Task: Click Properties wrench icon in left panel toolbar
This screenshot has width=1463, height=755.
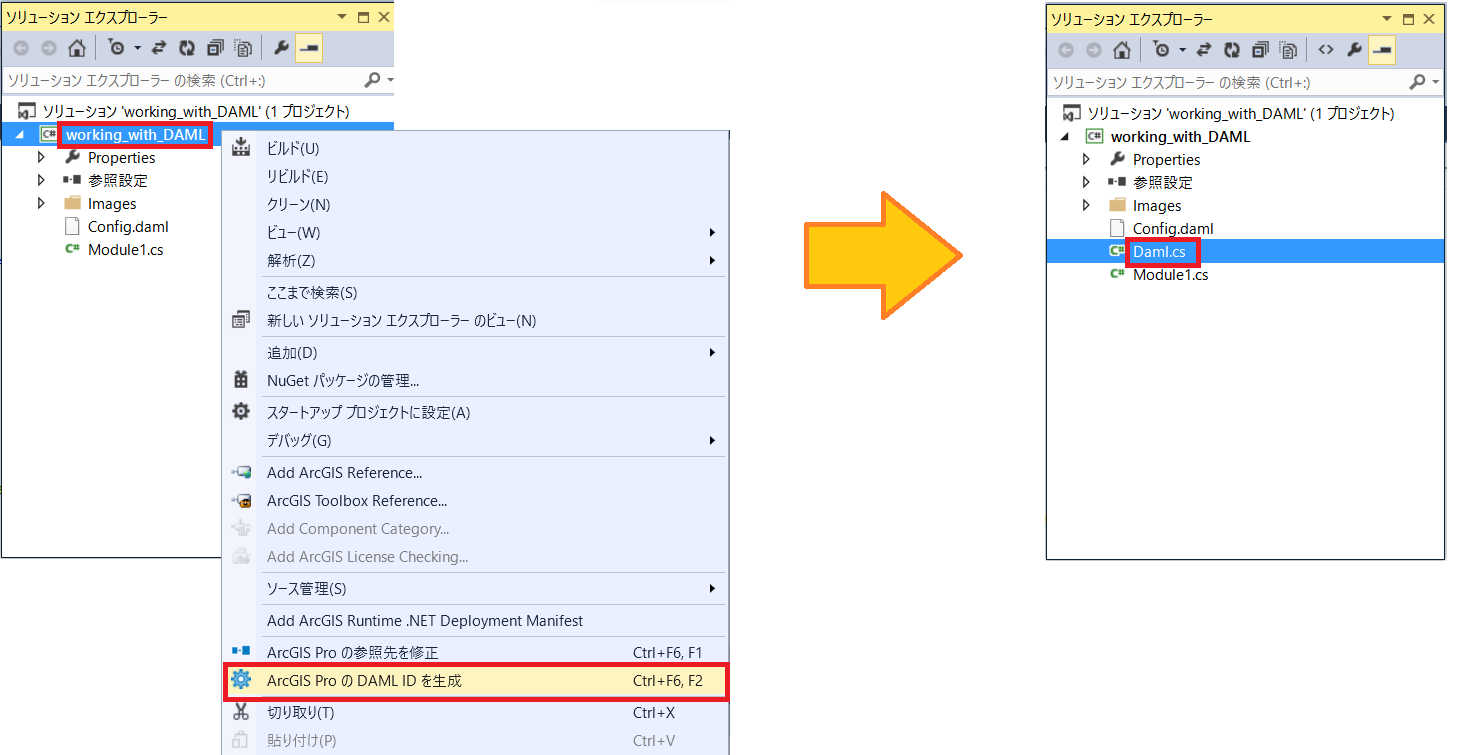Action: pos(281,48)
